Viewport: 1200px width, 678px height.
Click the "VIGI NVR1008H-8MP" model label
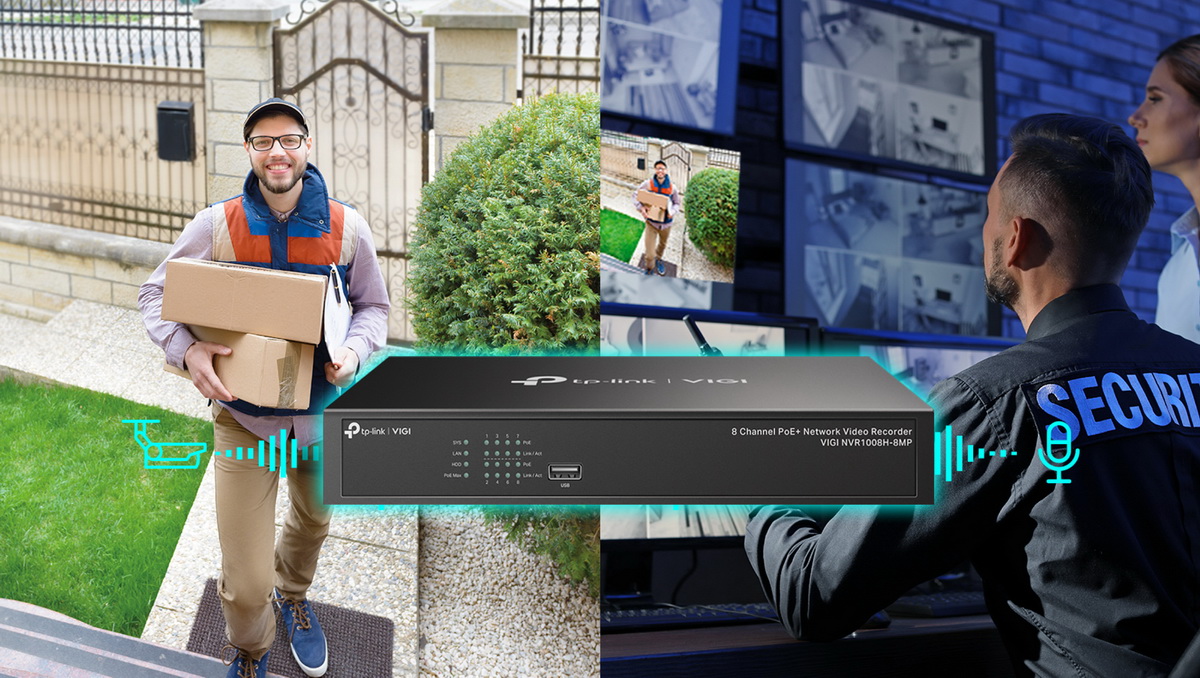tap(866, 442)
